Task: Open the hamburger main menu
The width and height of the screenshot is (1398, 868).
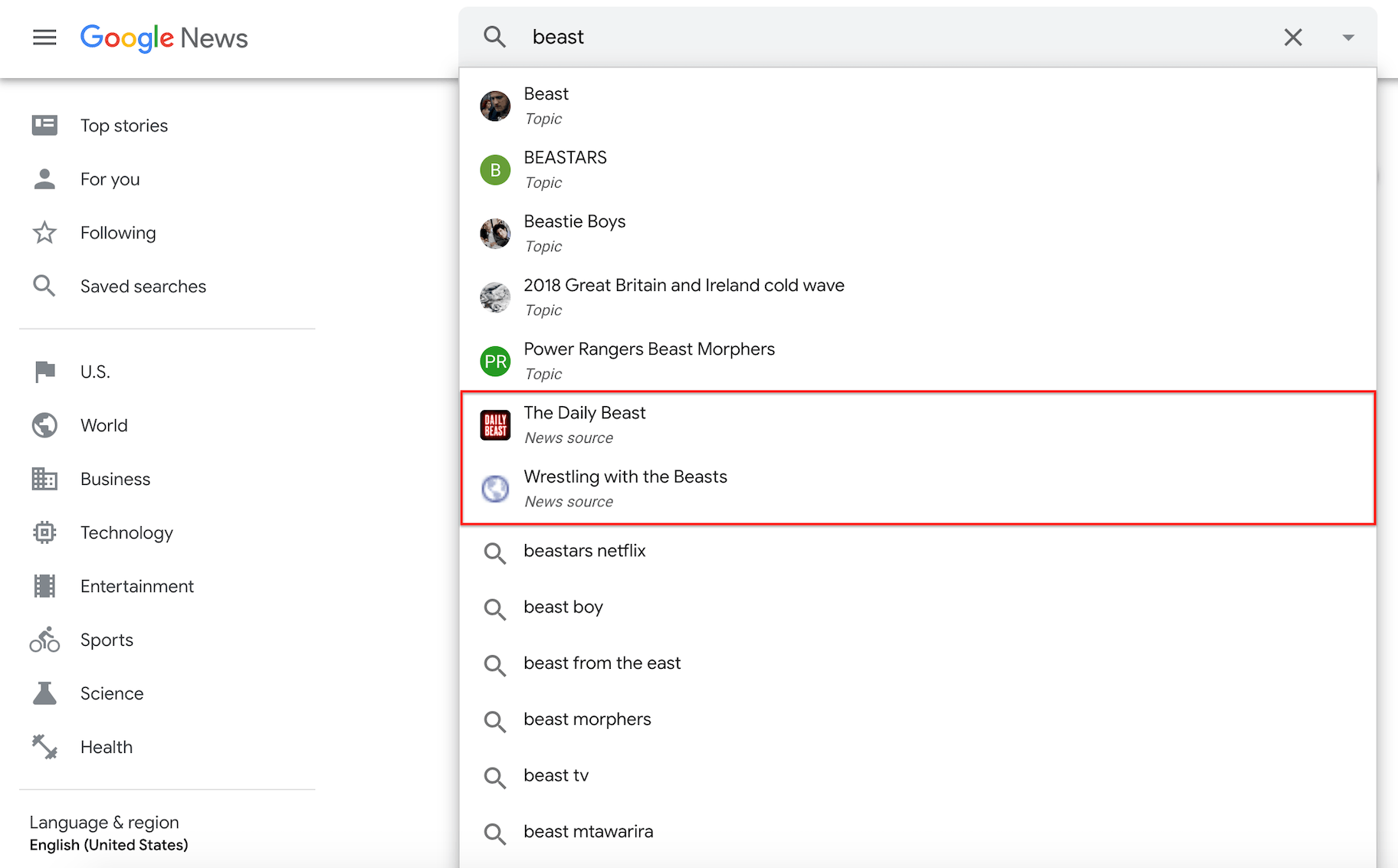Action: pyautogui.click(x=44, y=38)
